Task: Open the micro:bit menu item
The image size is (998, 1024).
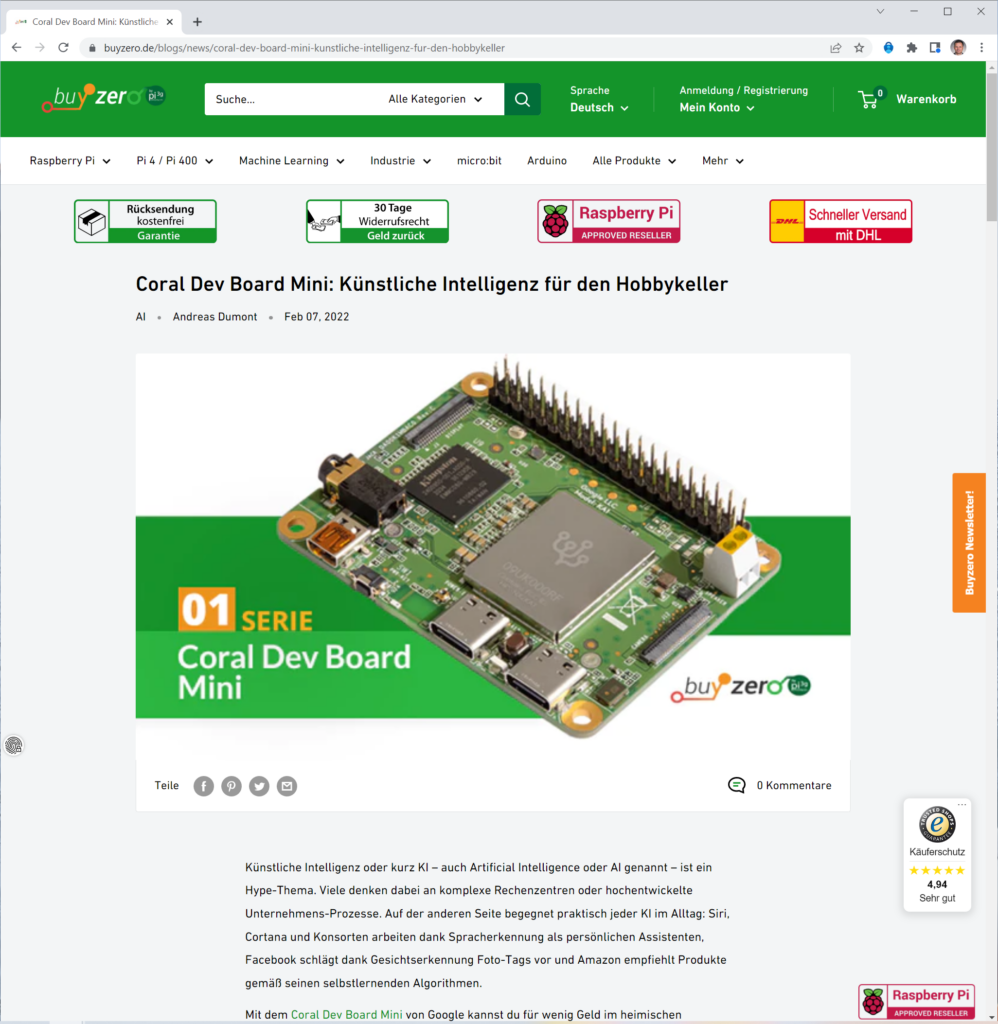Action: pyautogui.click(x=479, y=161)
